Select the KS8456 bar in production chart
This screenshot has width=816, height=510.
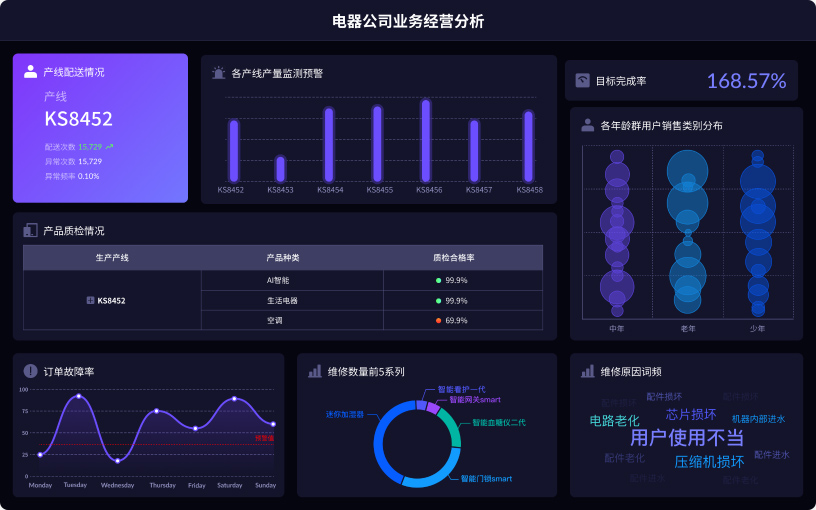click(x=426, y=140)
